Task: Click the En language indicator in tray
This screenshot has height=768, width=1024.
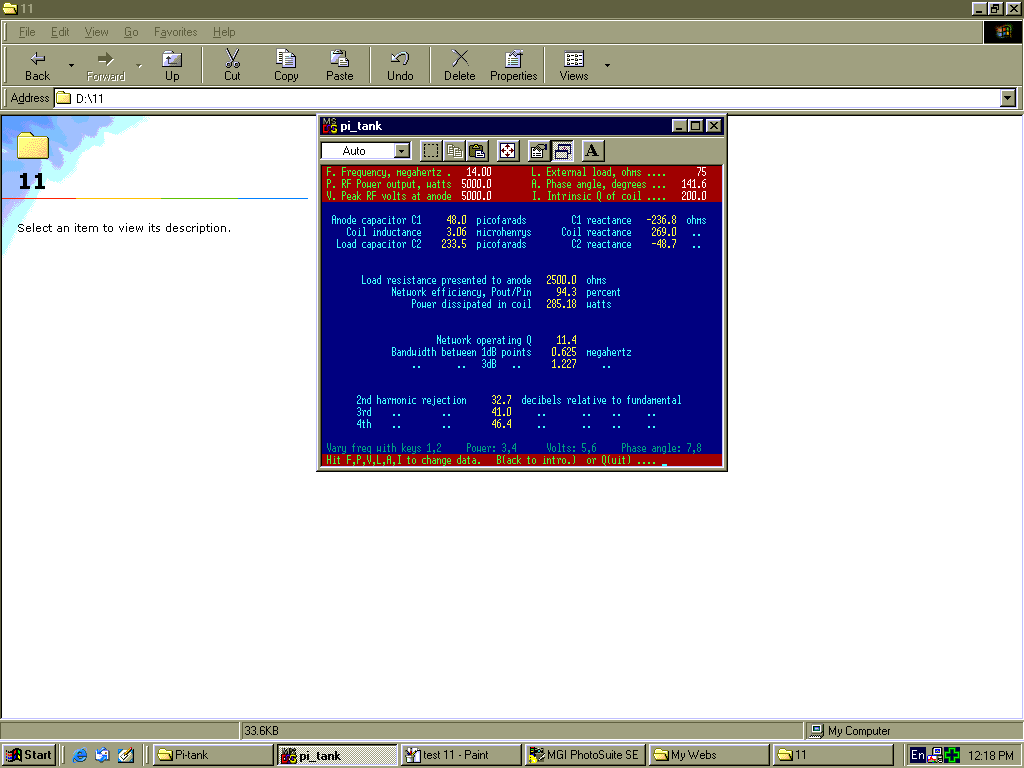Action: point(918,755)
